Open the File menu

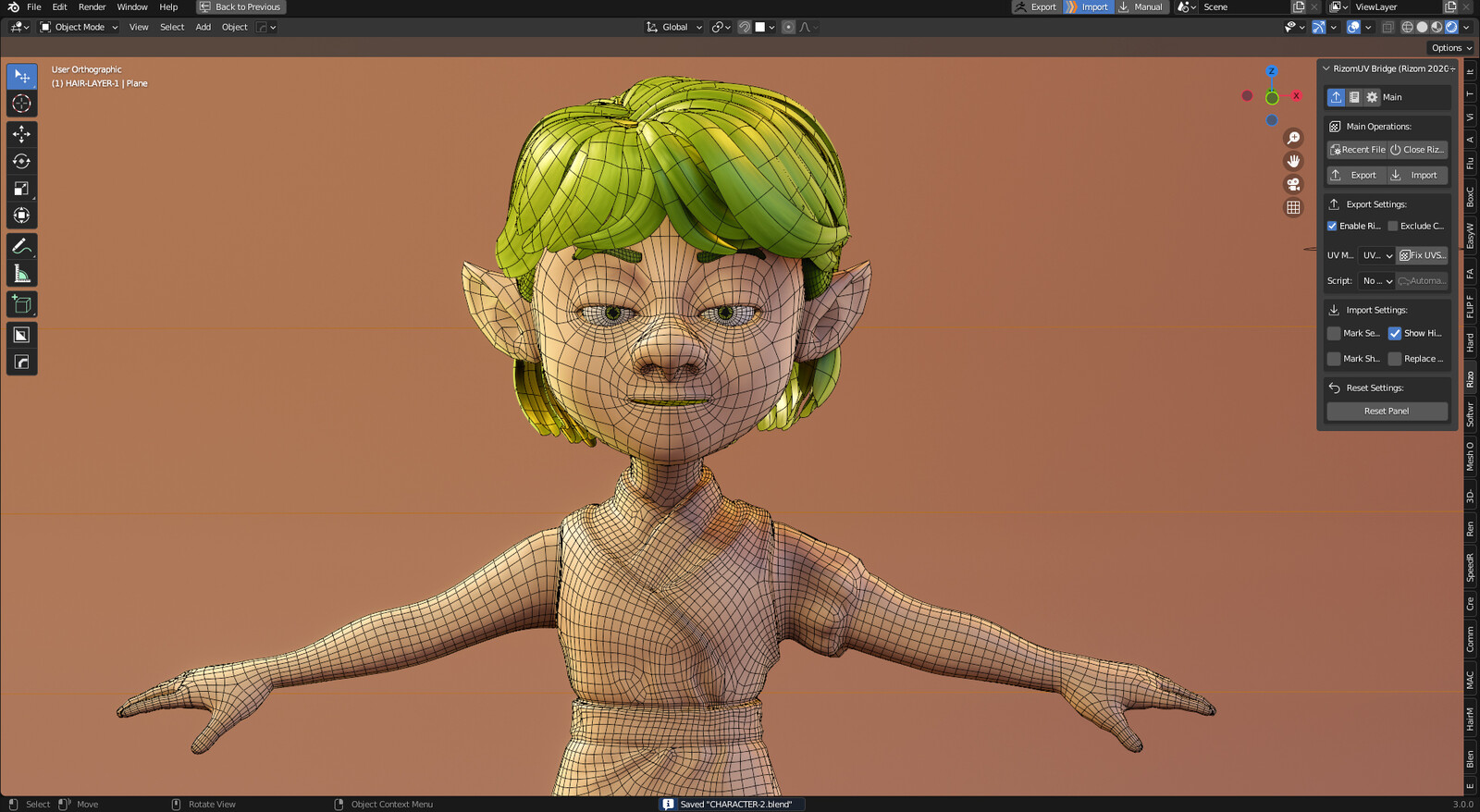pos(34,6)
